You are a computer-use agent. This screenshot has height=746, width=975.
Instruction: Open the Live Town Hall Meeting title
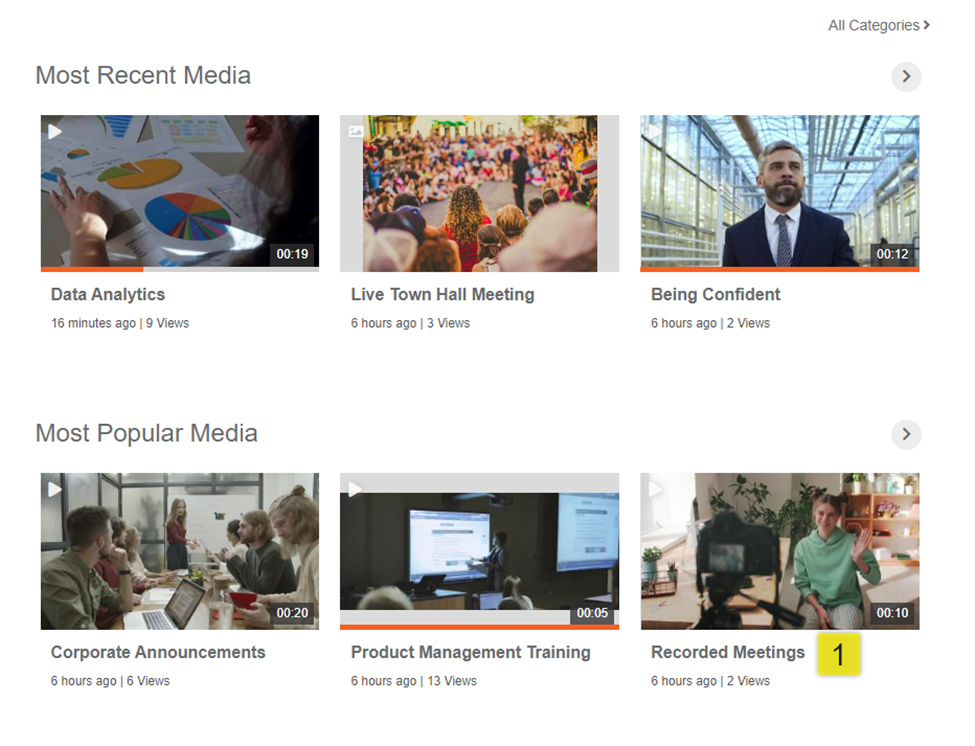click(x=442, y=295)
